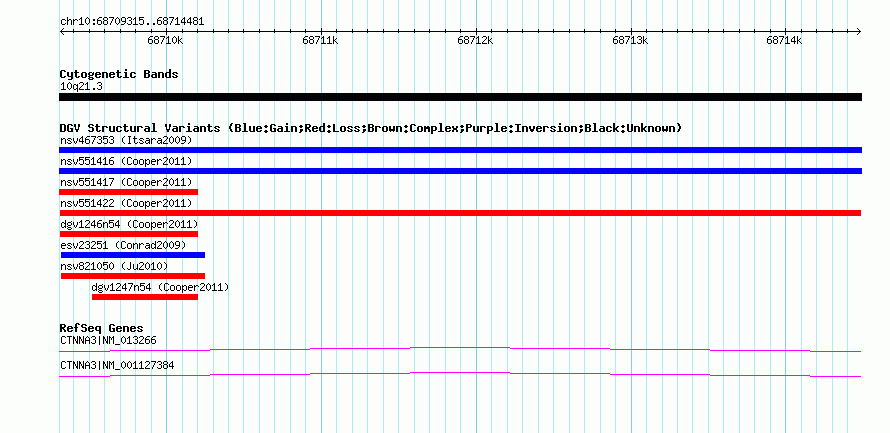
Task: Click the 68712k ruler tick label
Action: (x=475, y=40)
